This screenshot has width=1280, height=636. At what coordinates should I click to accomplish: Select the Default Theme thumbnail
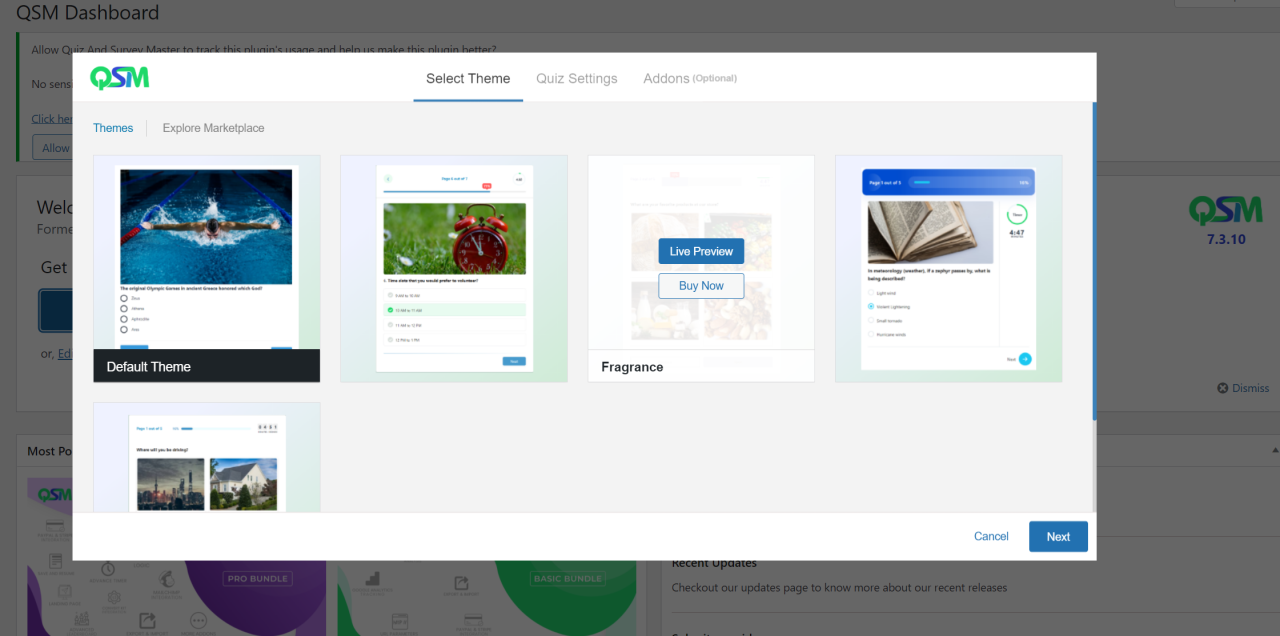[x=206, y=255]
